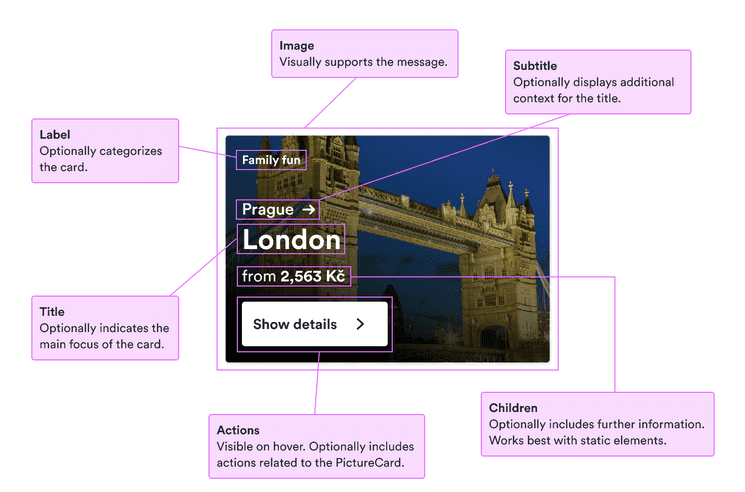Screen dimensions: 745x492
Task: Click the 'Title' annotation heading
Action: point(52,312)
